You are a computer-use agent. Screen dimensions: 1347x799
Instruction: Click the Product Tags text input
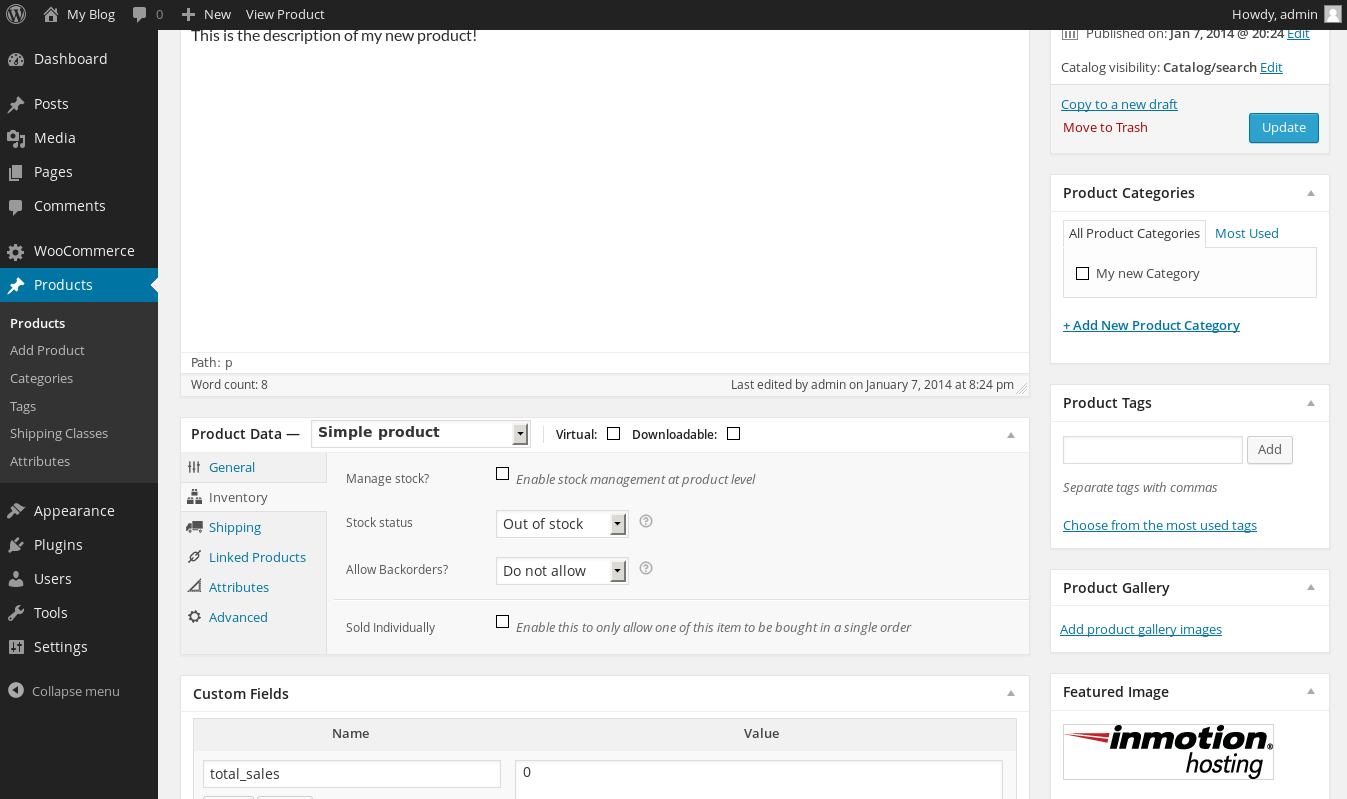click(1152, 450)
